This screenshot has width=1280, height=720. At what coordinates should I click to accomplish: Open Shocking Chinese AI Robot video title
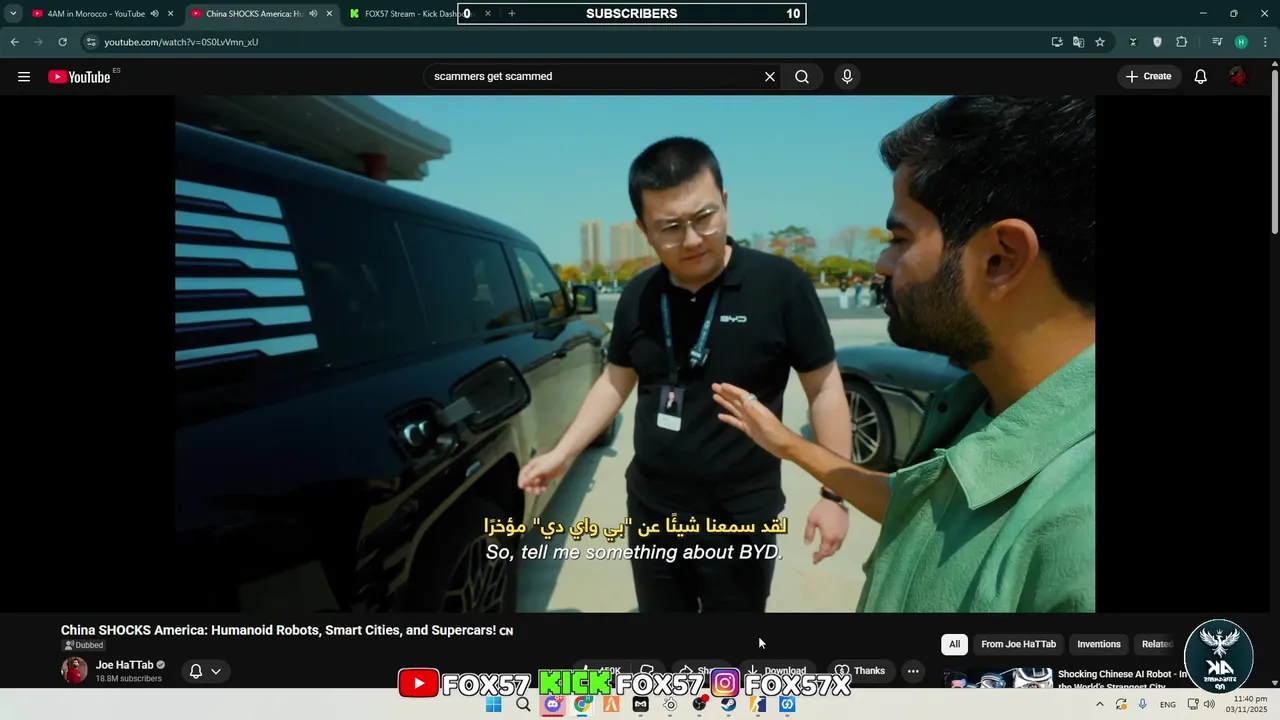(1122, 680)
